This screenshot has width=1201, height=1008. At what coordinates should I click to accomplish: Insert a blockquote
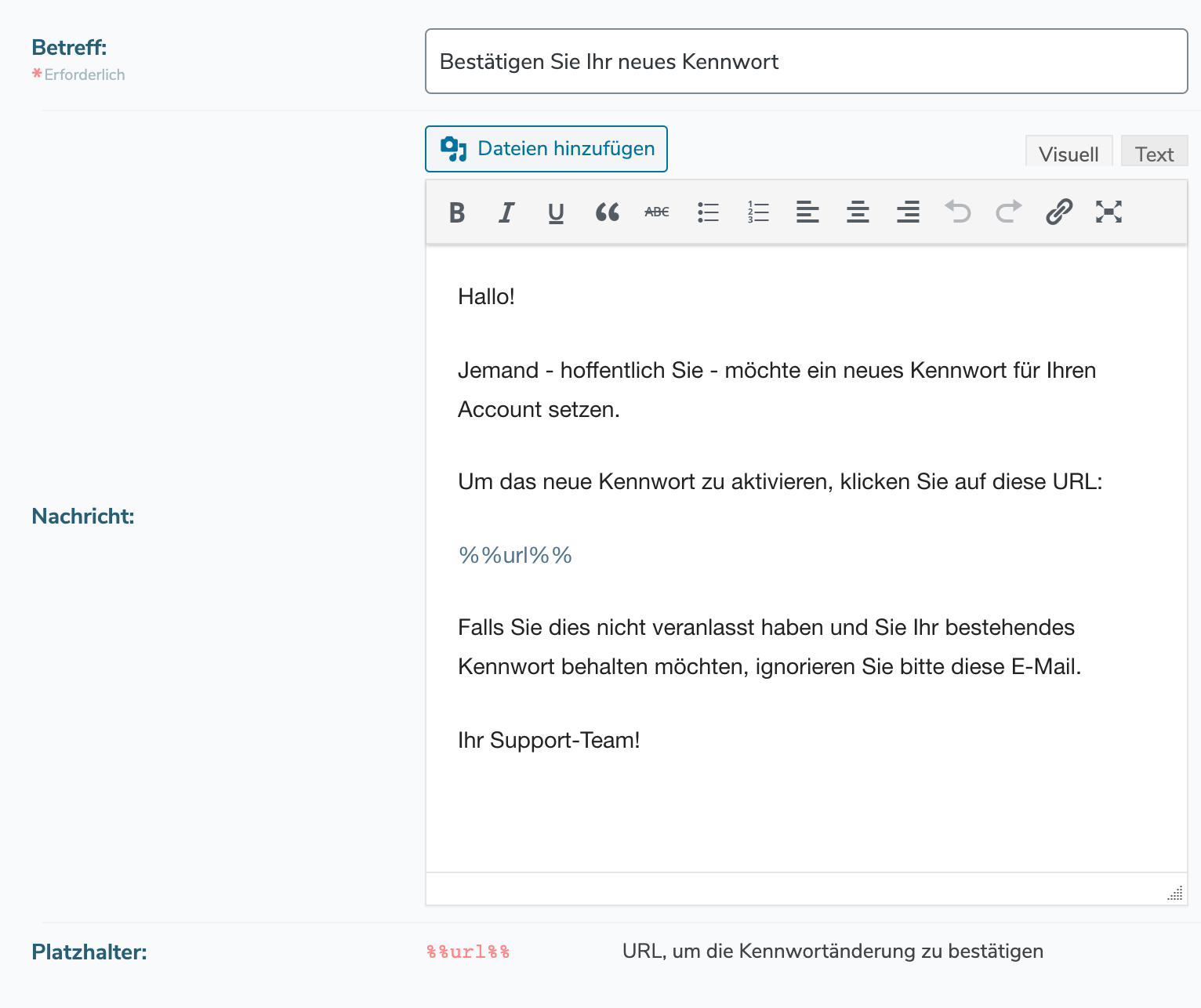[x=606, y=212]
